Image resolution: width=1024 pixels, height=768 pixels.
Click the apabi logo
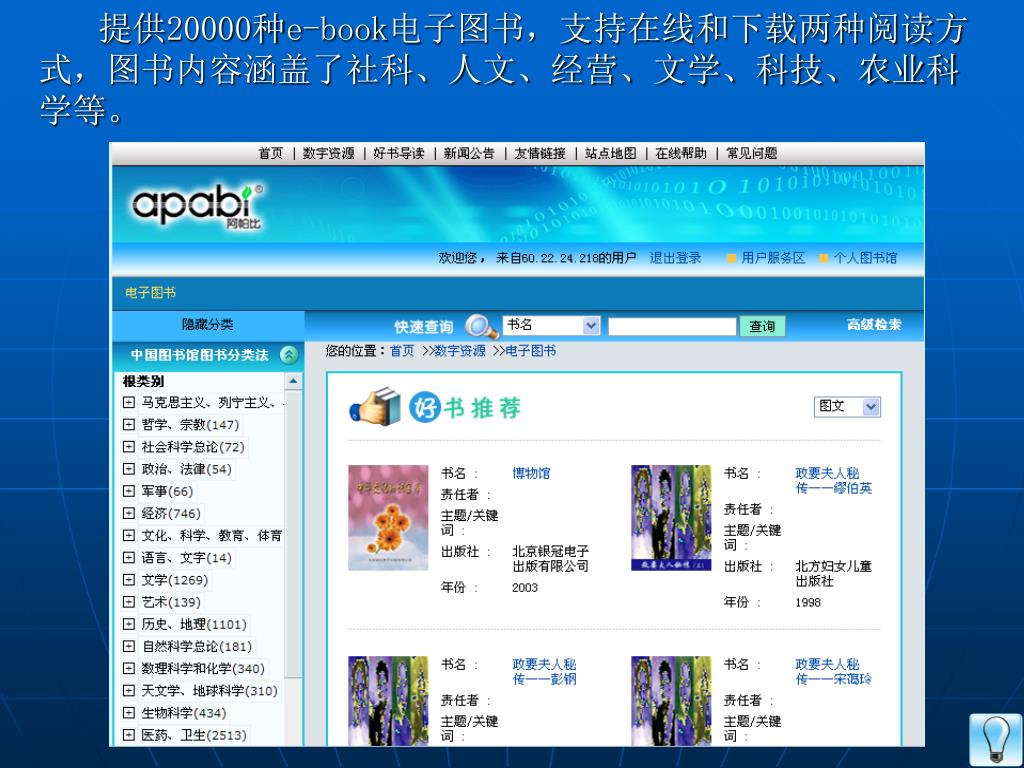[197, 206]
